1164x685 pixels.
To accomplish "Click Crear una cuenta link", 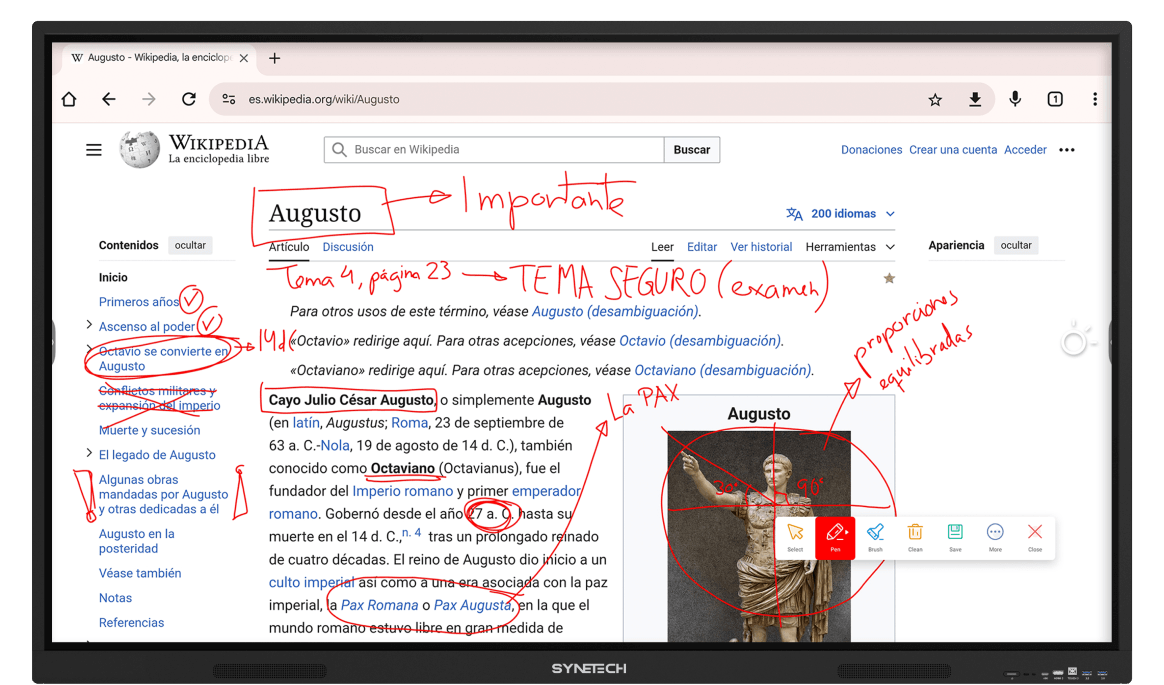I will click(x=953, y=150).
